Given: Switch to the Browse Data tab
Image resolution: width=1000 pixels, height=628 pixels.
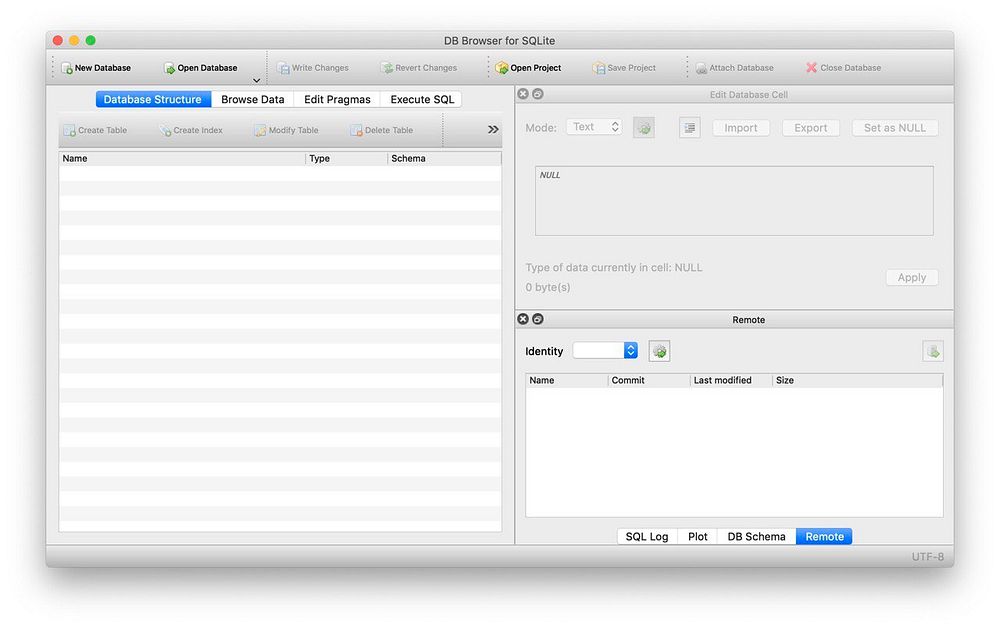Looking at the screenshot, I should pyautogui.click(x=253, y=99).
